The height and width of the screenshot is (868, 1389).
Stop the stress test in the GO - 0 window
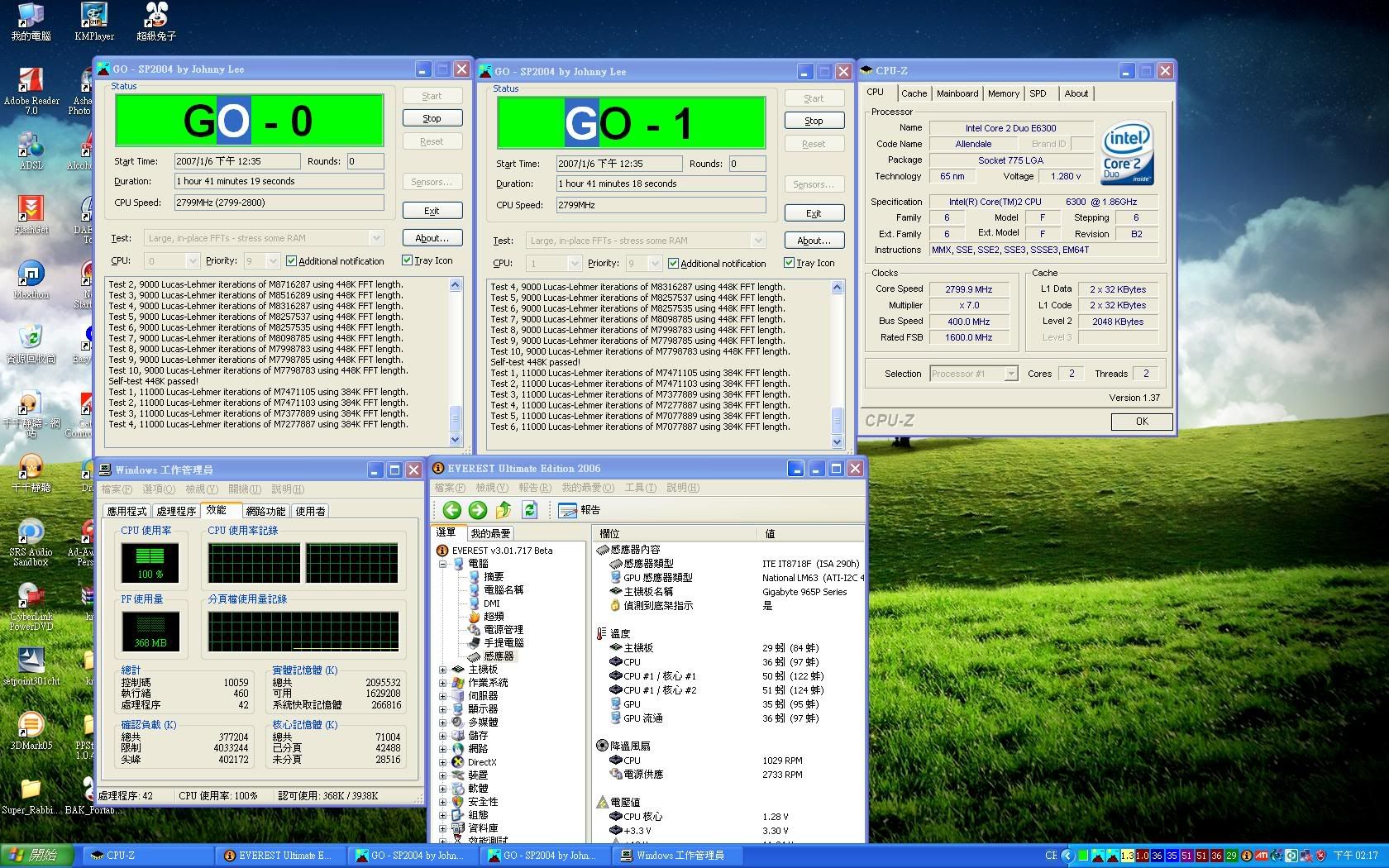432,118
